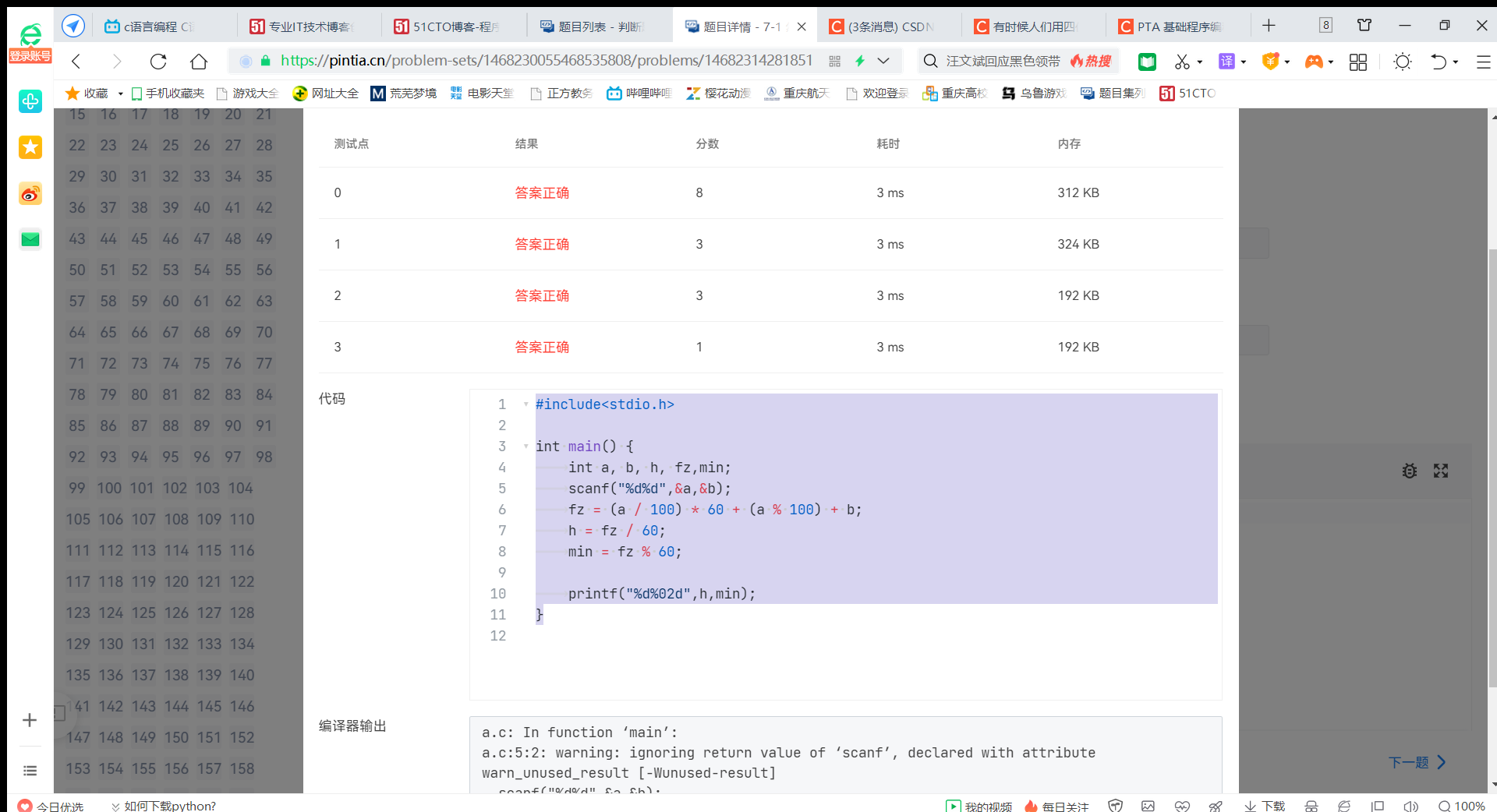This screenshot has width=1497, height=812.
Task: Add a sidebar app with plus icon
Action: [x=30, y=720]
